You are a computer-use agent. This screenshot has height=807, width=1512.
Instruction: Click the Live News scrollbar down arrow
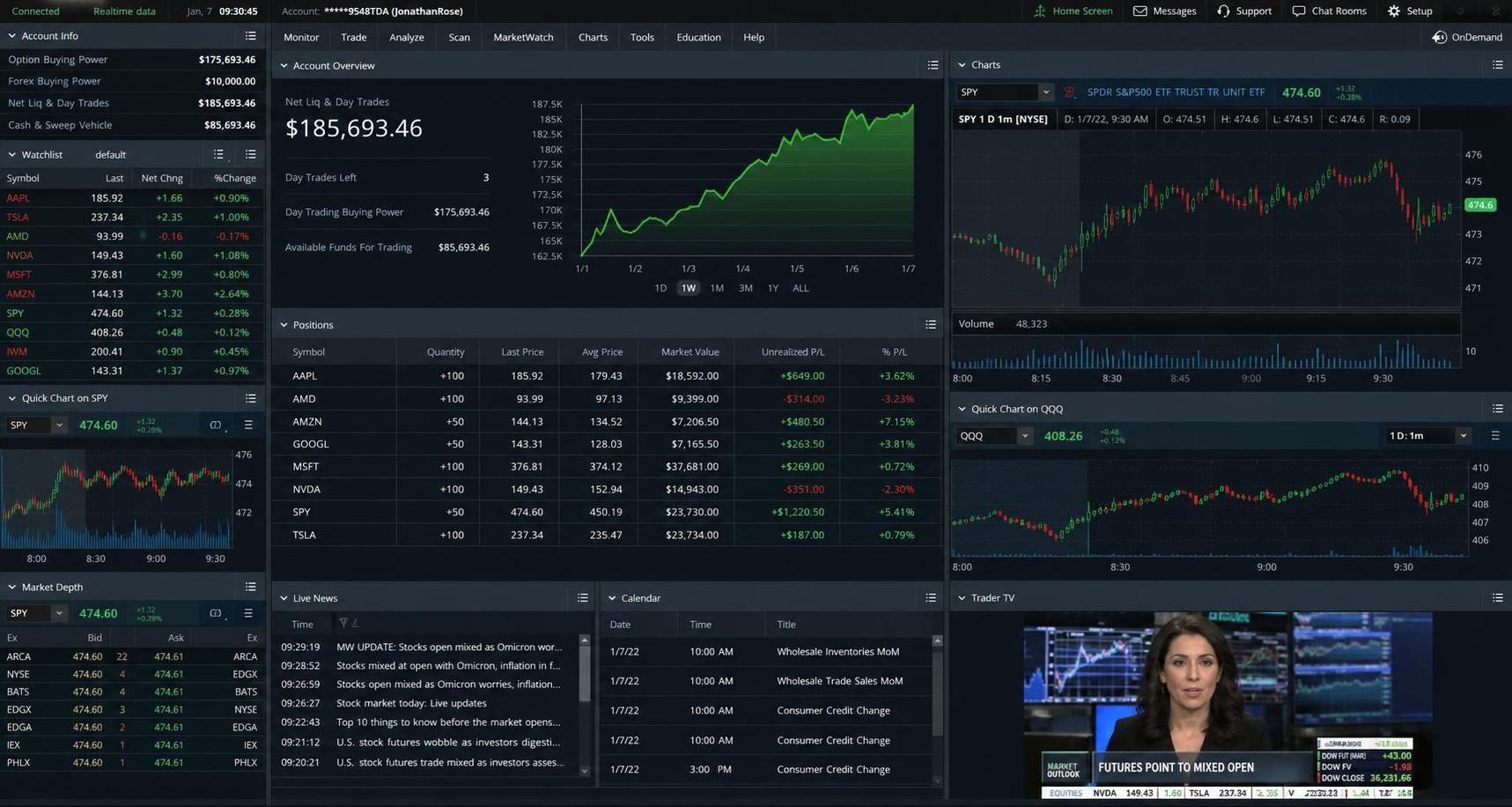(x=584, y=771)
